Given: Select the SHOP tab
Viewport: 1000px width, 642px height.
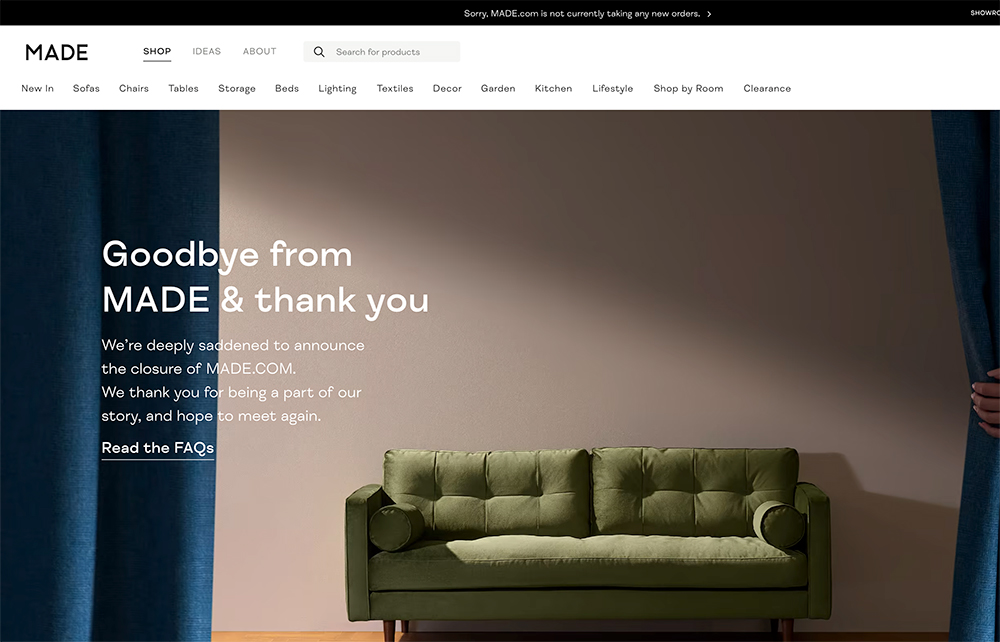Looking at the screenshot, I should (157, 51).
